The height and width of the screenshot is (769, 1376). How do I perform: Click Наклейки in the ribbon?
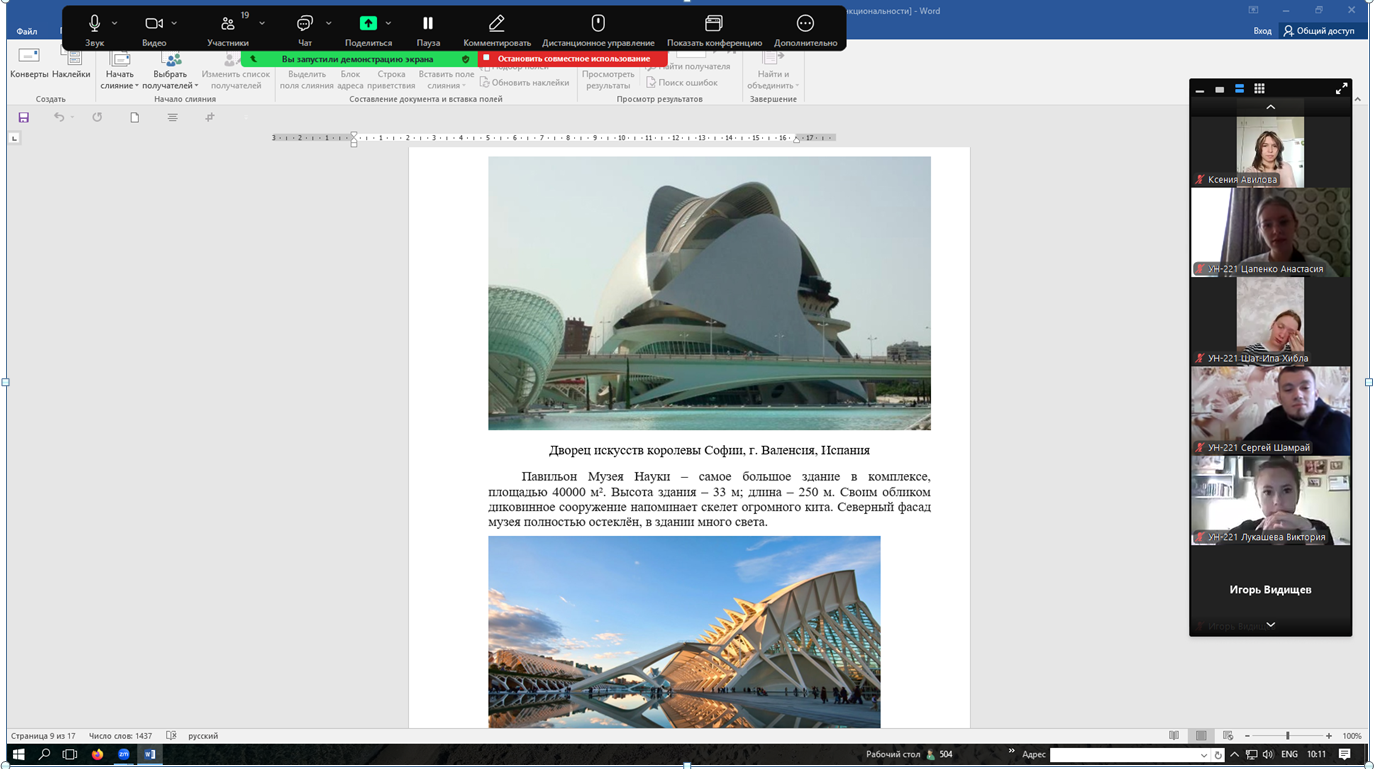pos(71,64)
